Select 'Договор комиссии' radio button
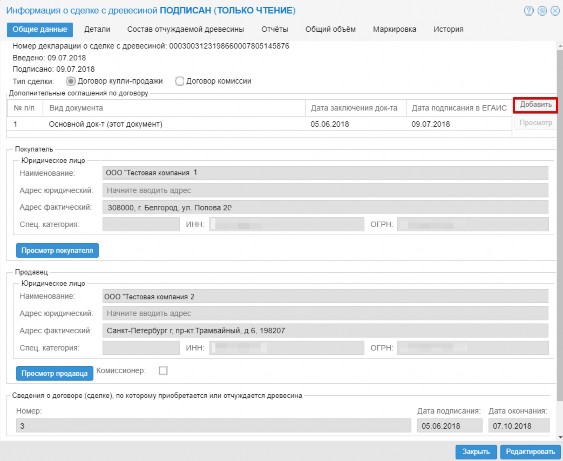Image resolution: width=563 pixels, height=461 pixels. point(179,82)
